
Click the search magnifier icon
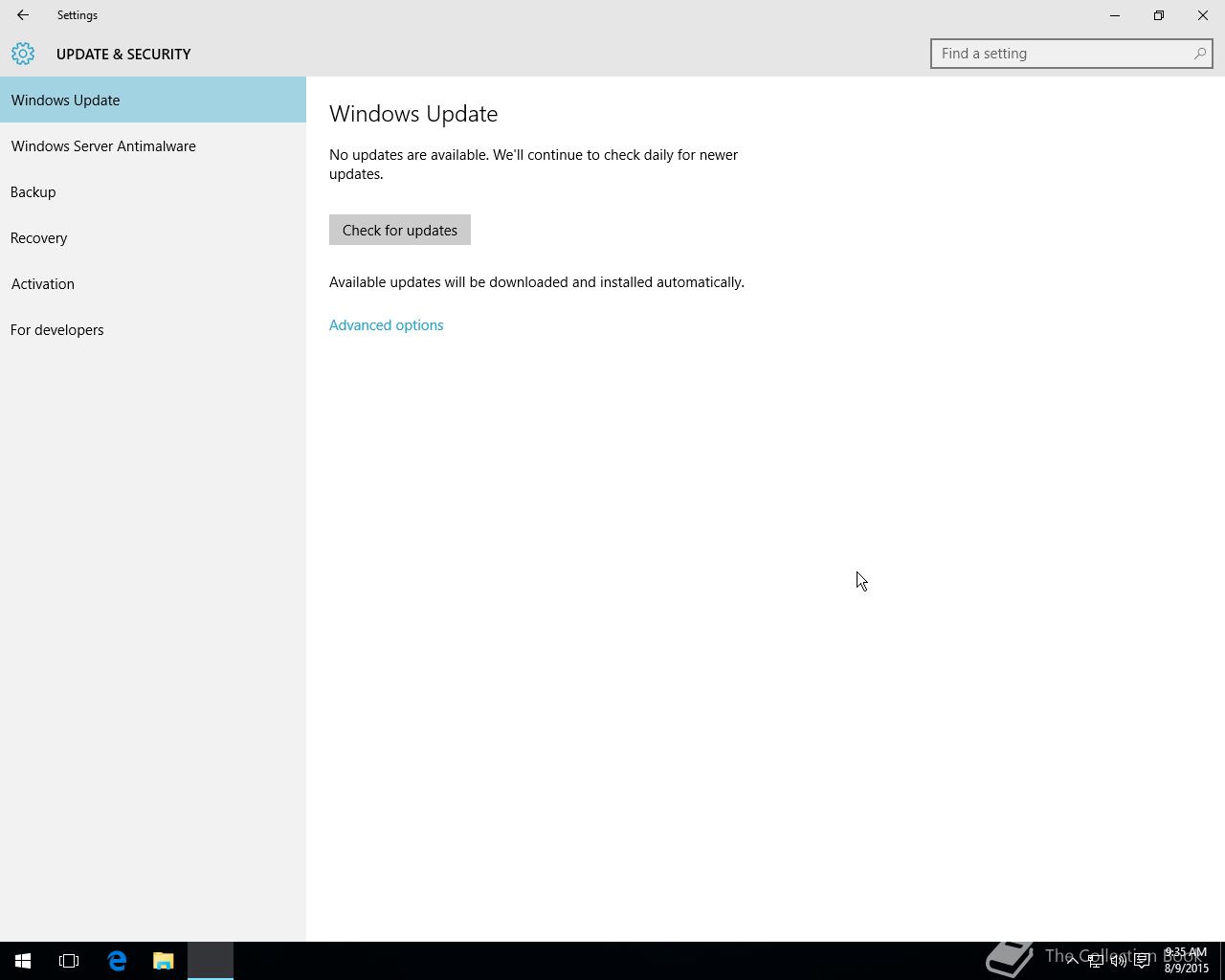point(1199,54)
